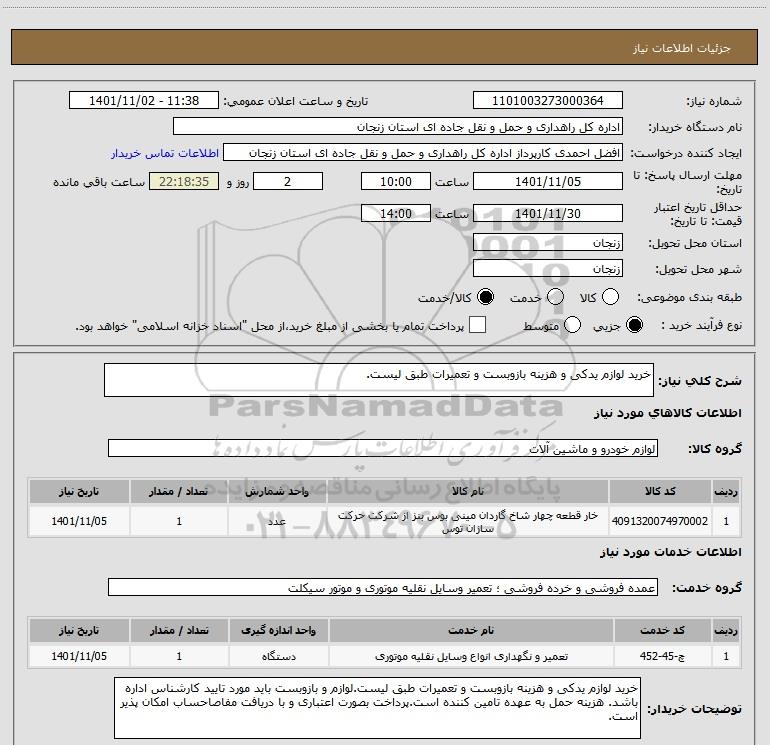The height and width of the screenshot is (745, 770).
Task: Click the goods table need date 1401/11/05
Action: (79, 521)
